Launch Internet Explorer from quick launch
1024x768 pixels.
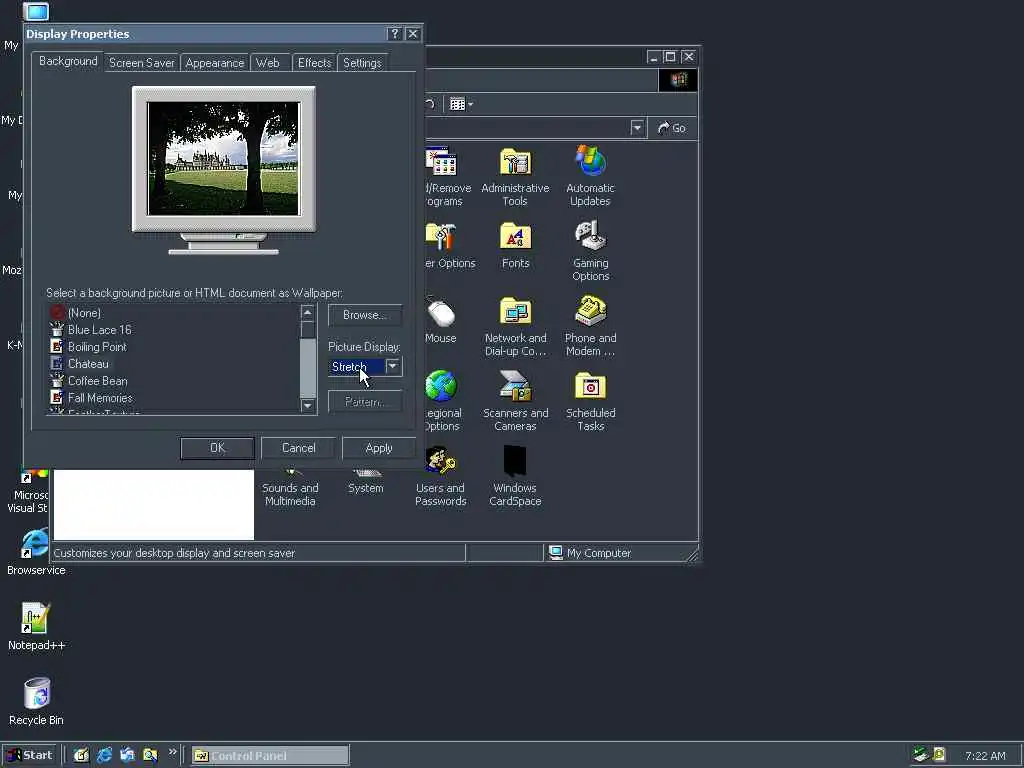(x=104, y=756)
